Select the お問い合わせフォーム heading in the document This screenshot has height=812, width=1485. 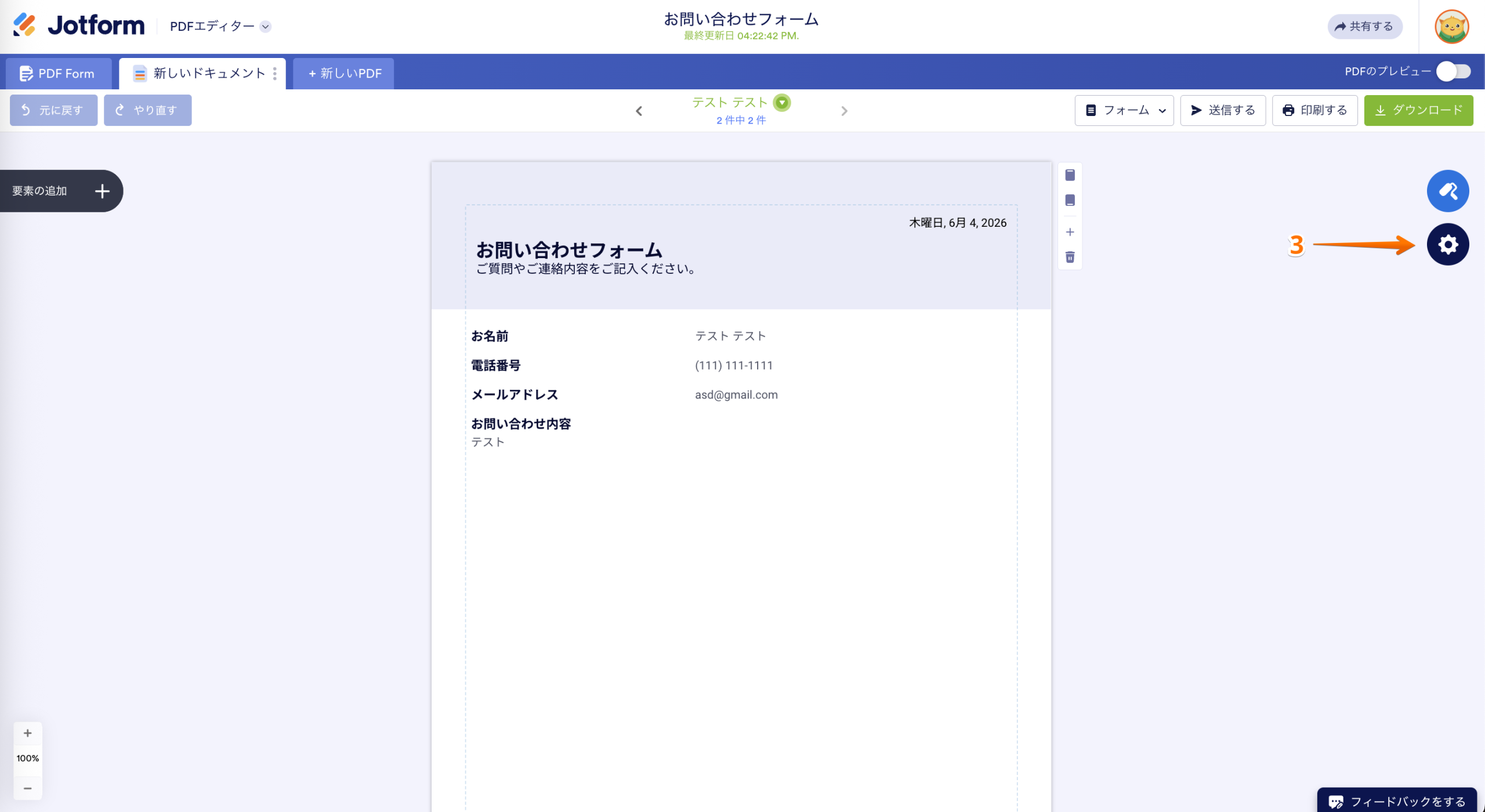click(568, 250)
